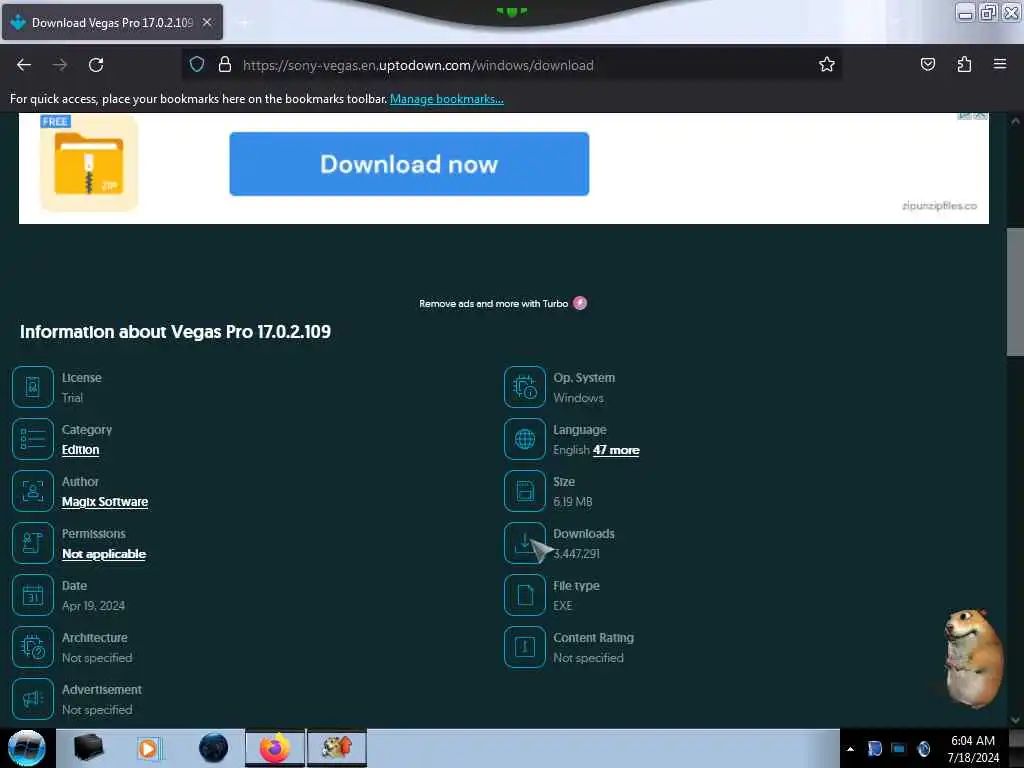Image resolution: width=1024 pixels, height=768 pixels.
Task: Click the Apr 19, 2024 date text
Action: point(93,606)
